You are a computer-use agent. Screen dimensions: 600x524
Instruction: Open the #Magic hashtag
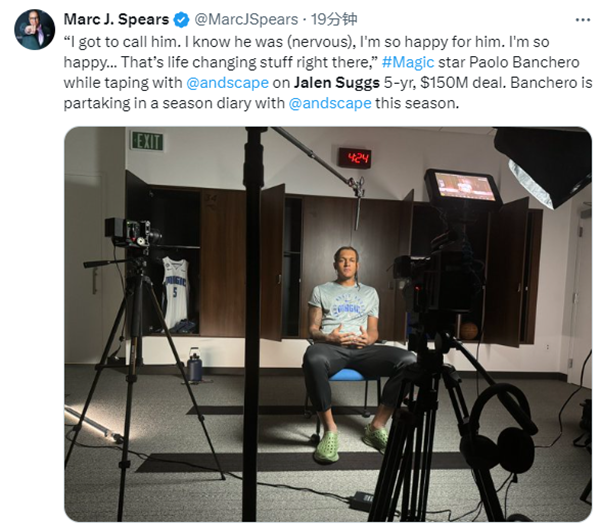pyautogui.click(x=408, y=62)
